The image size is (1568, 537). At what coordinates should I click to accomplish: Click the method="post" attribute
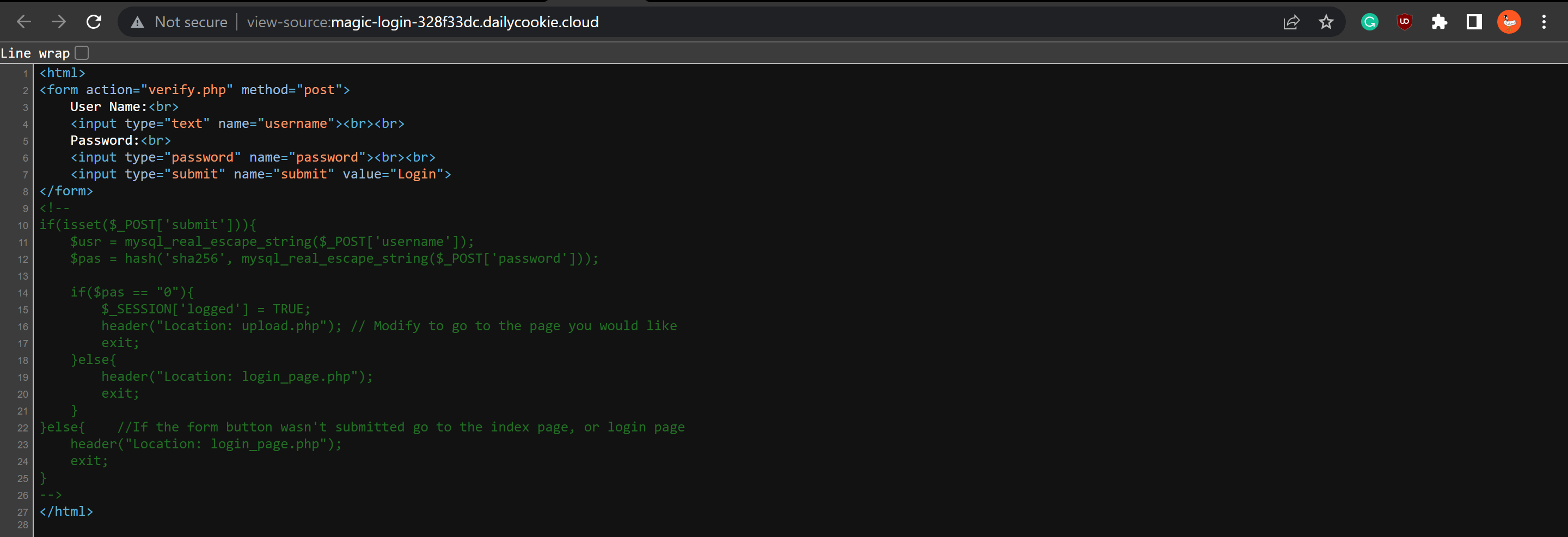point(292,90)
